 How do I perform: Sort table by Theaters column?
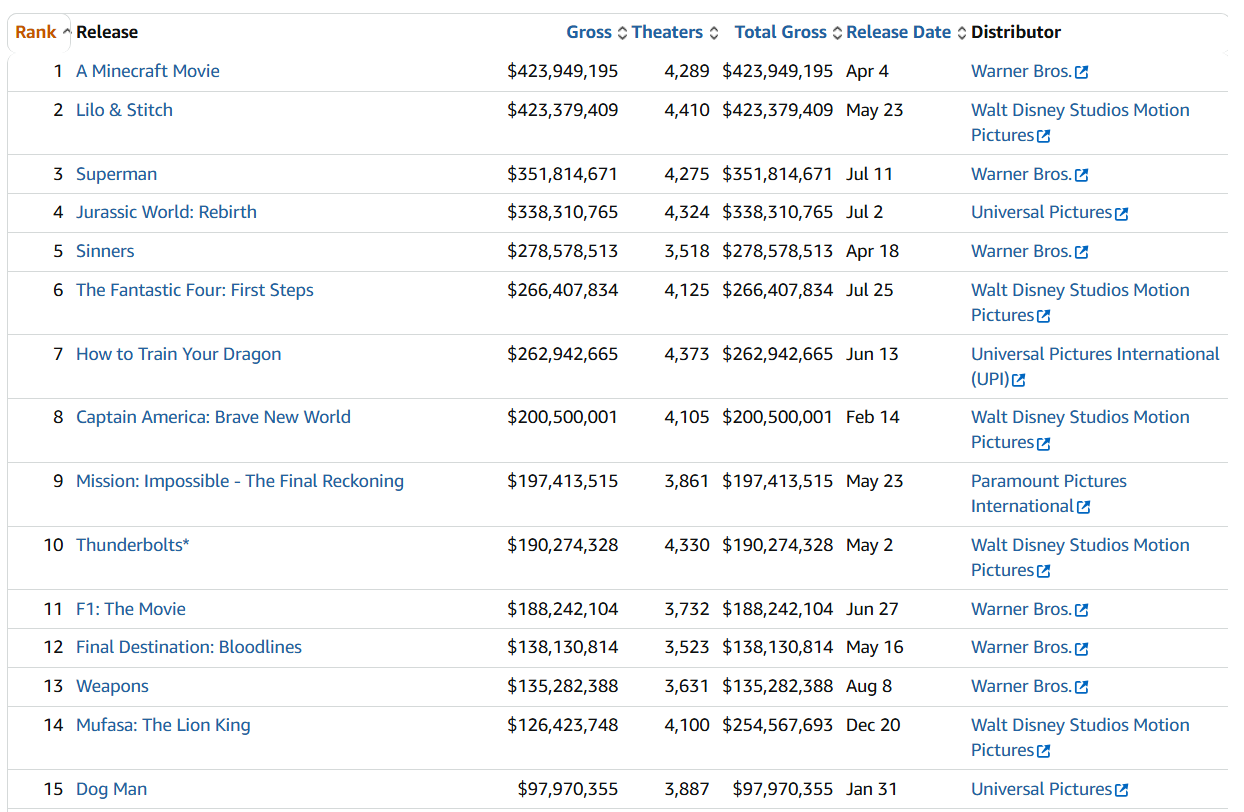[x=667, y=32]
